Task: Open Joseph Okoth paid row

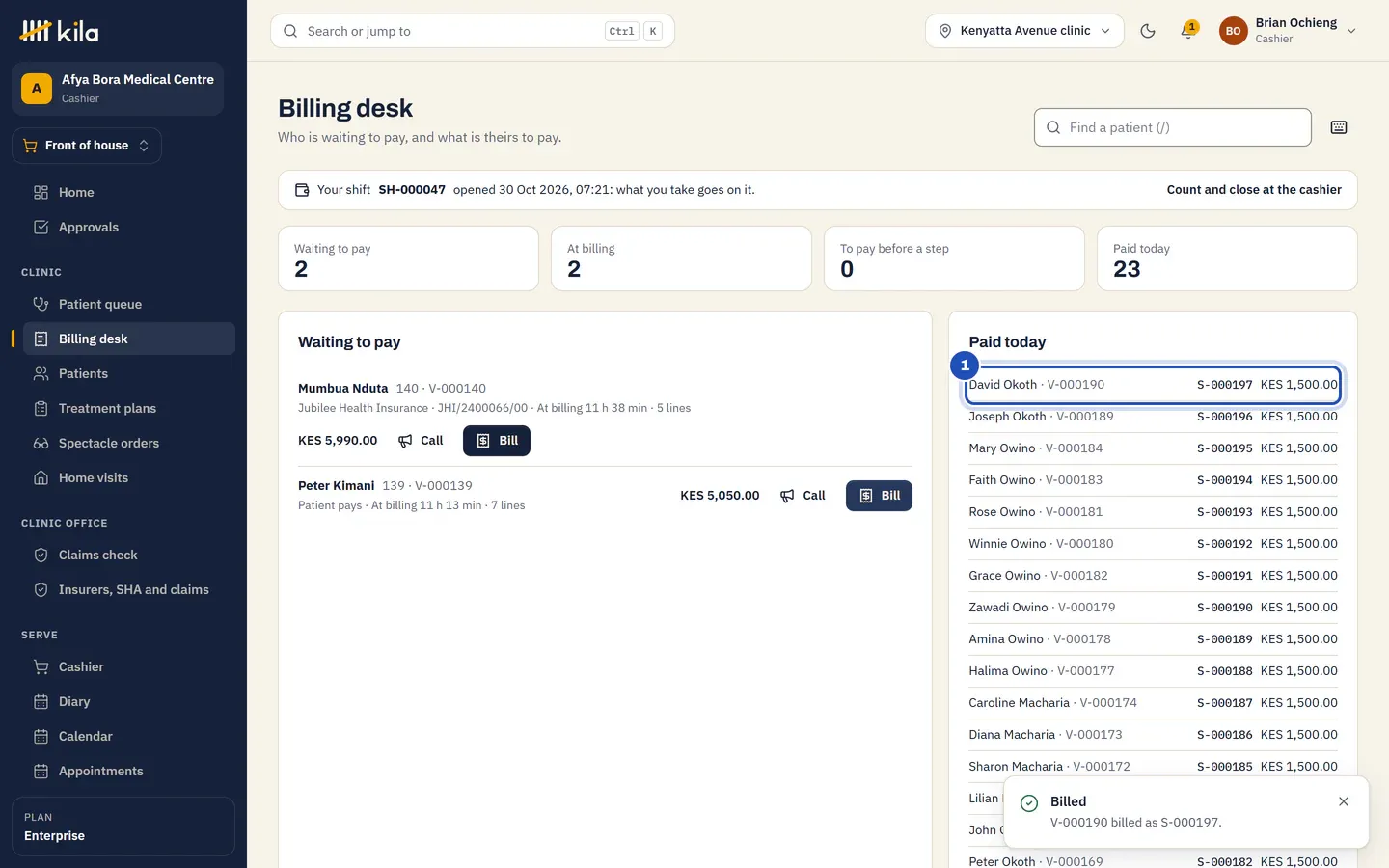Action: 1153,417
